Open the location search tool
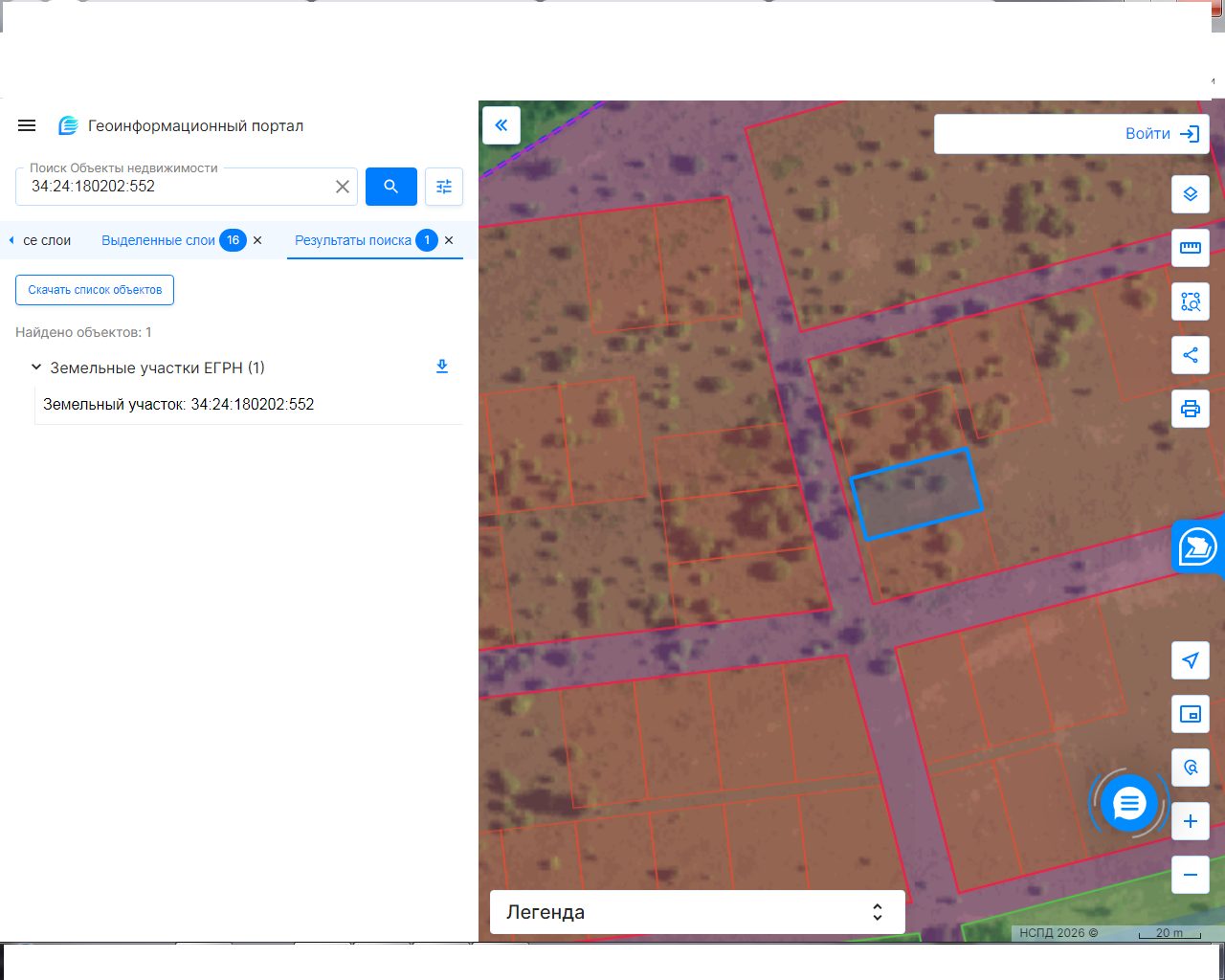The width and height of the screenshot is (1225, 980). [1191, 768]
